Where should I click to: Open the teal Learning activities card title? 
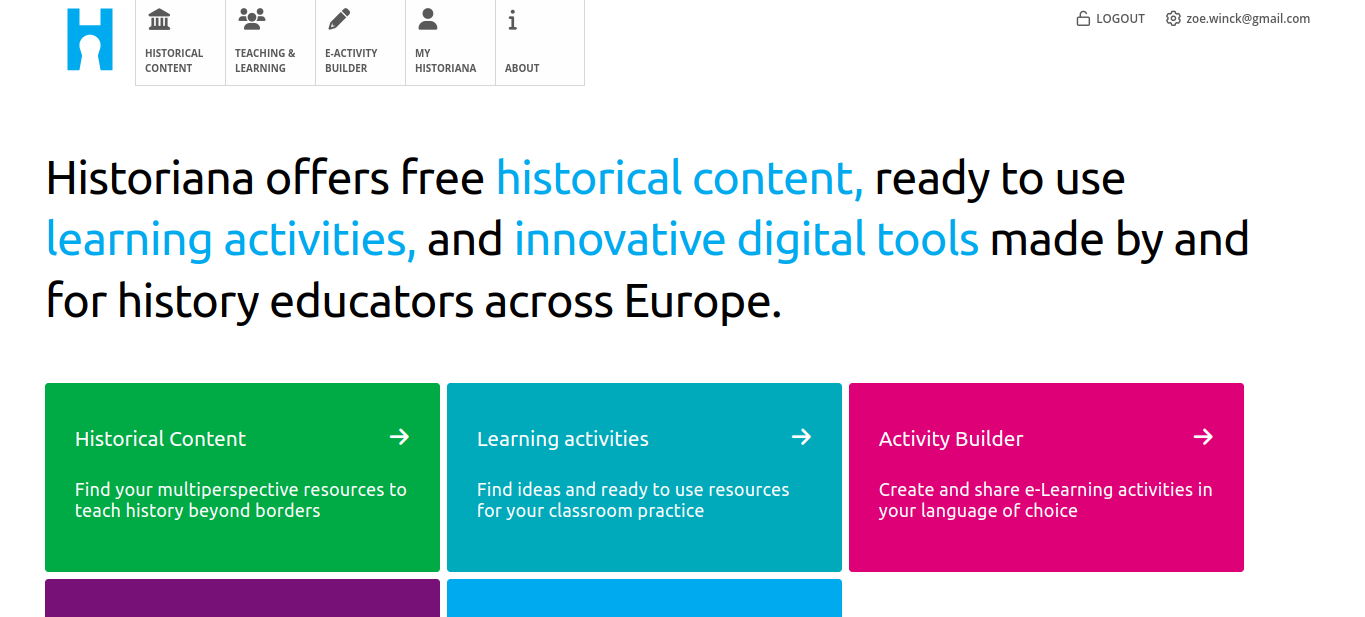tap(563, 439)
